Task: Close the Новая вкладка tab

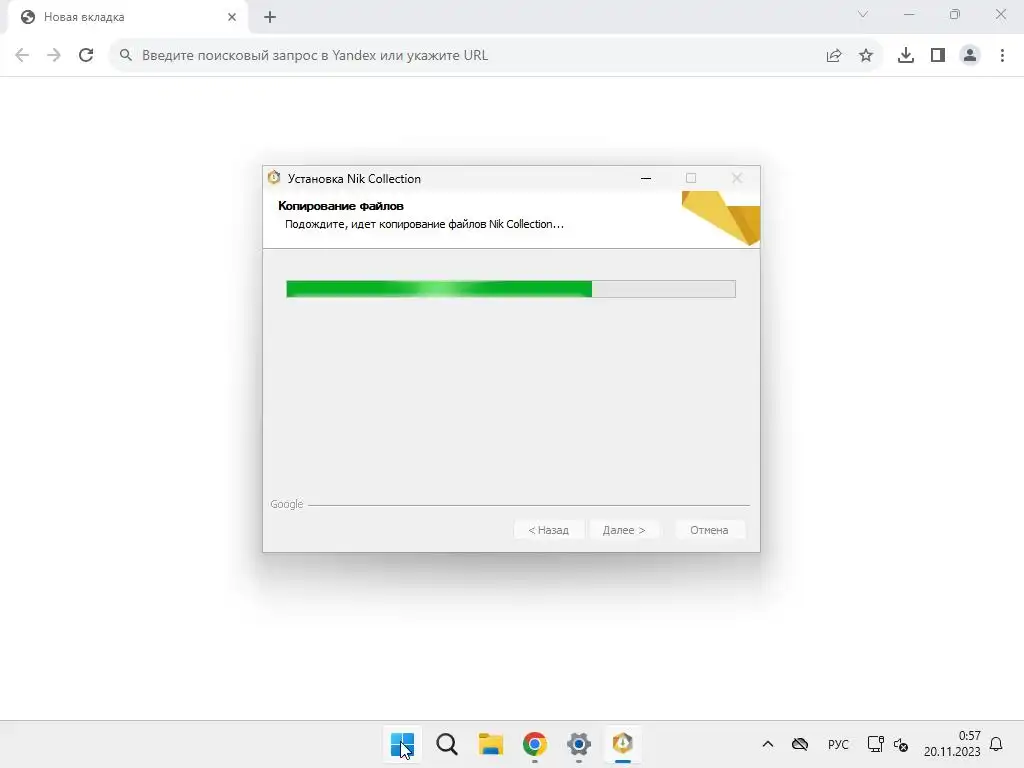Action: click(232, 17)
